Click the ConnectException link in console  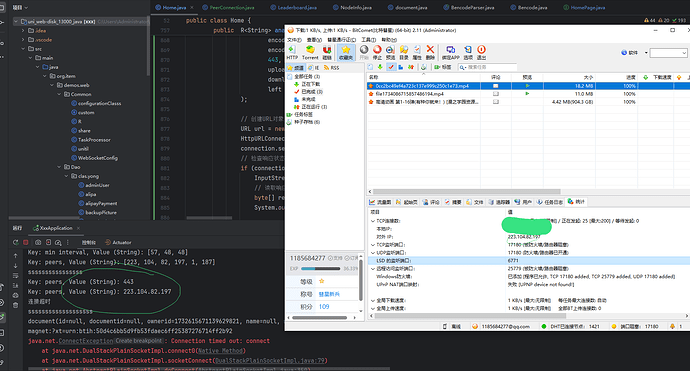(86, 341)
